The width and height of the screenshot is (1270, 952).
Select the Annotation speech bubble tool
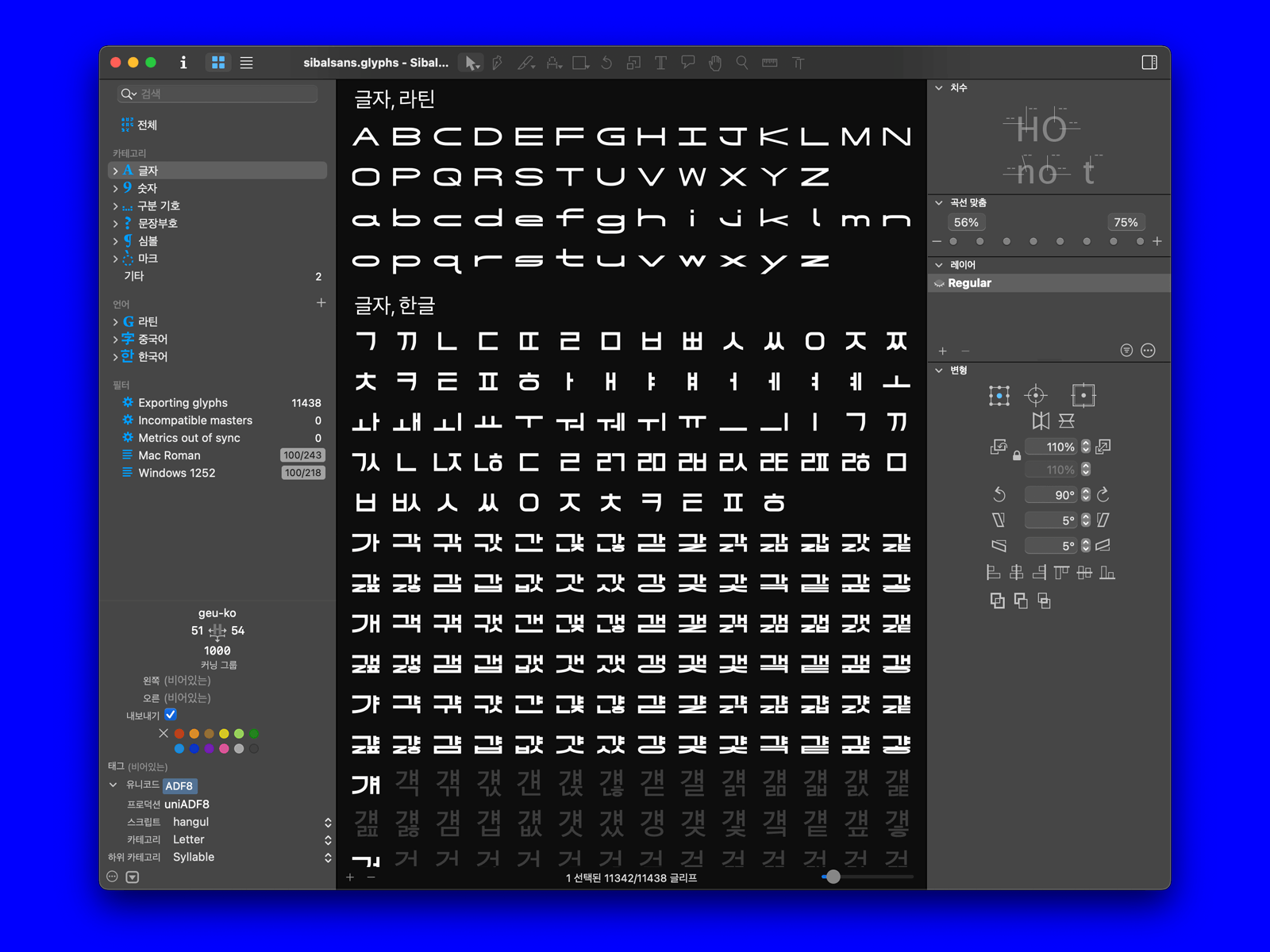pyautogui.click(x=688, y=63)
